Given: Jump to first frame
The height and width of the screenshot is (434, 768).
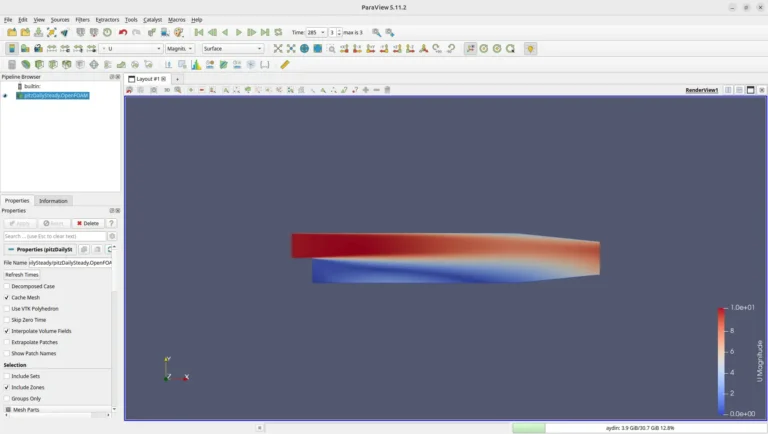Looking at the screenshot, I should (199, 32).
